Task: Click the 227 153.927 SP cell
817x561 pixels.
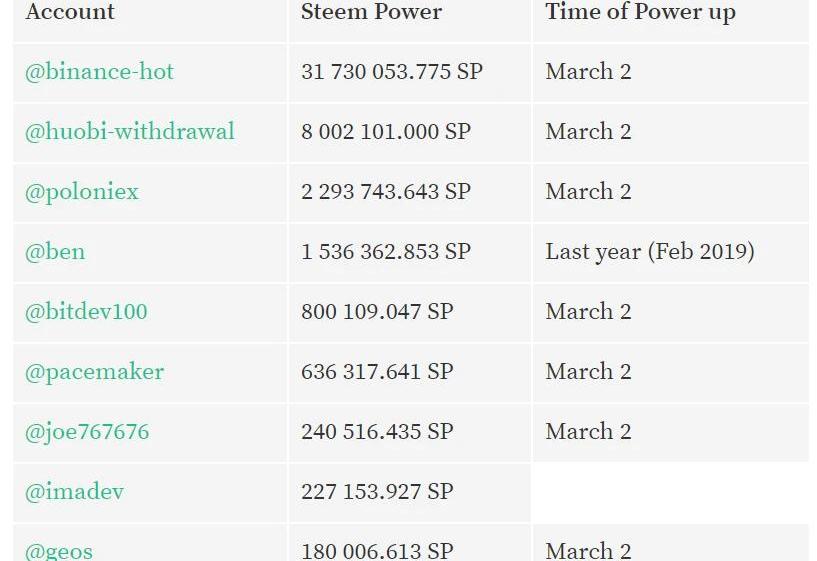Action: pyautogui.click(x=376, y=492)
